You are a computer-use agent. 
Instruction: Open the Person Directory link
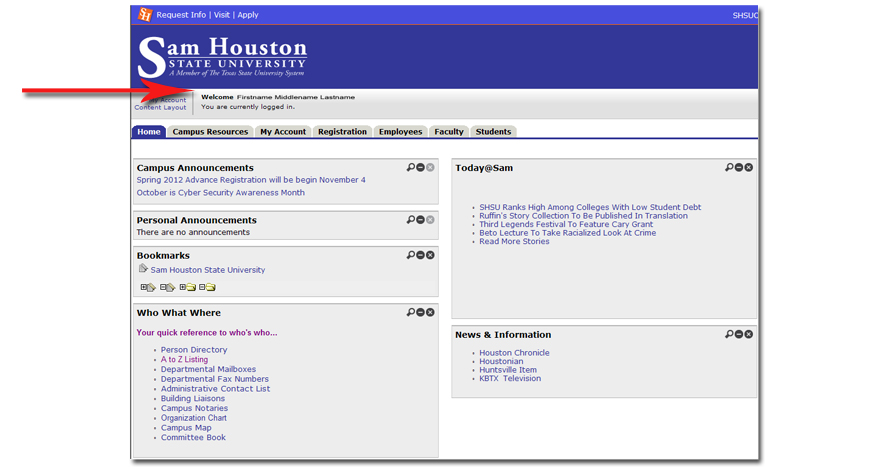194,350
